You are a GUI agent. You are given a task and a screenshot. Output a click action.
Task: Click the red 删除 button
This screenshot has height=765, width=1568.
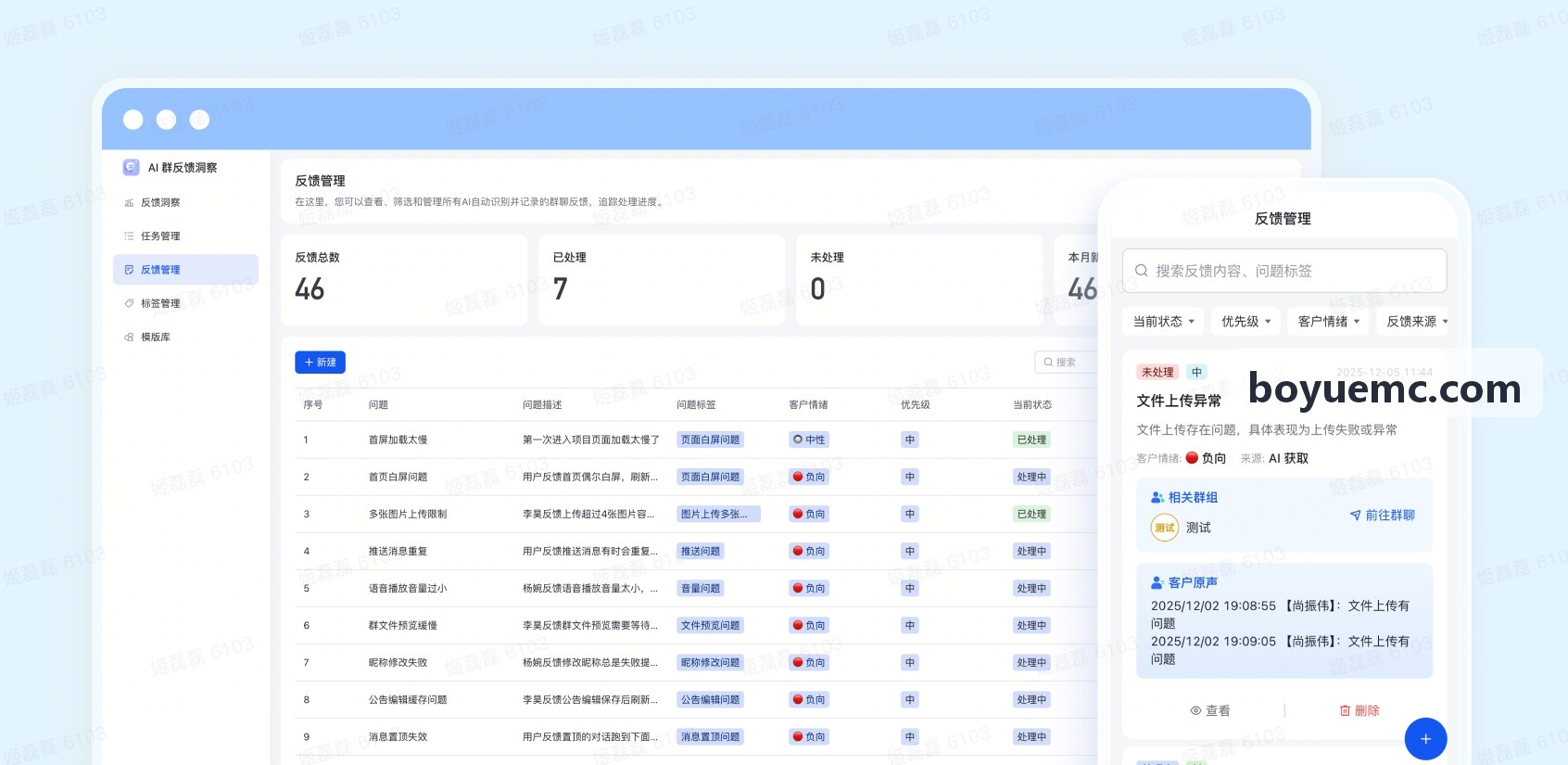coord(1359,710)
